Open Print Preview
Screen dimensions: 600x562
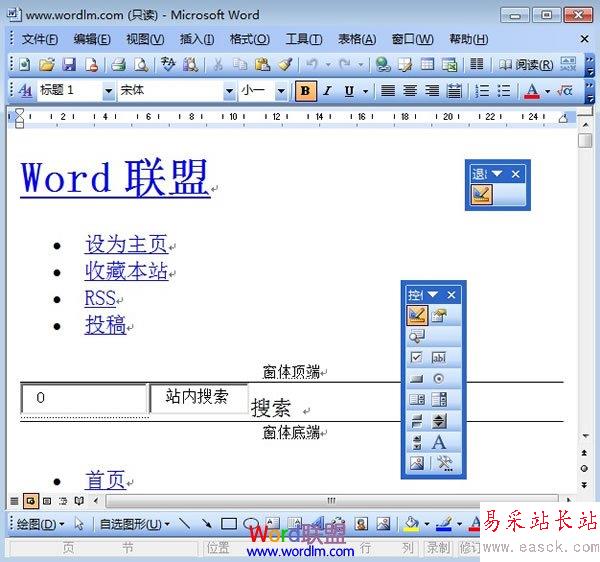click(141, 65)
